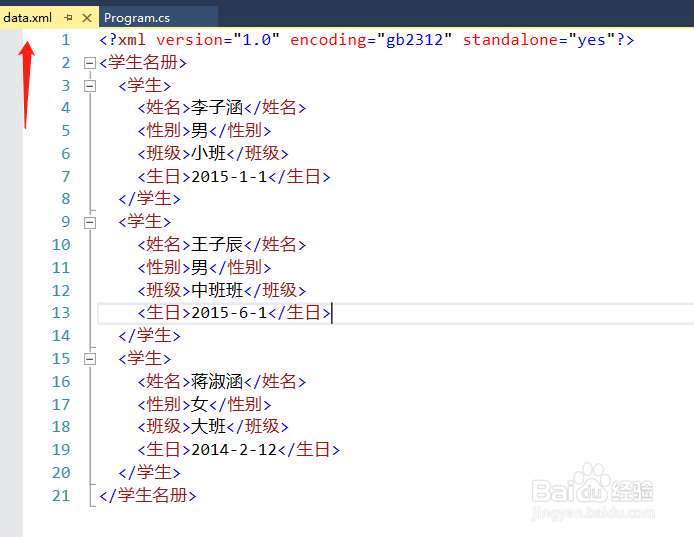Click line number 13 in the gutter

click(61, 313)
